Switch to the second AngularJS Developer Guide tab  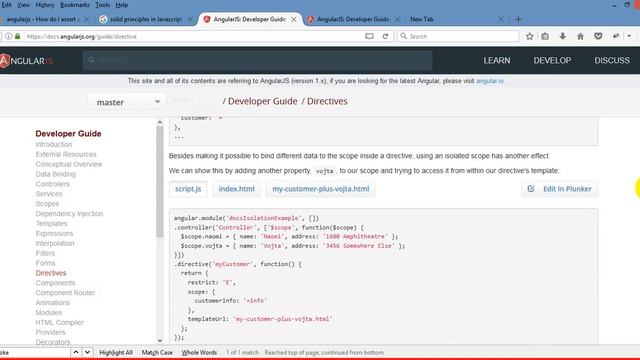tap(353, 19)
